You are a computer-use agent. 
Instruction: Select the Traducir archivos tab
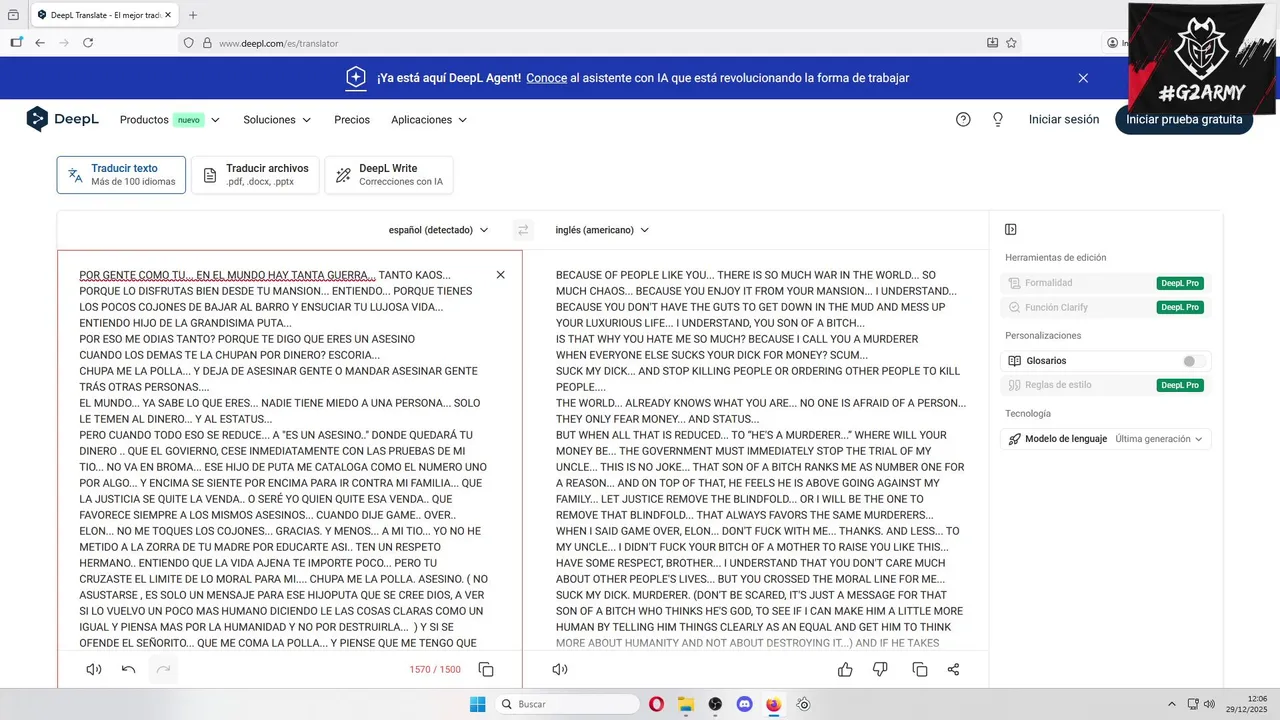[256, 175]
